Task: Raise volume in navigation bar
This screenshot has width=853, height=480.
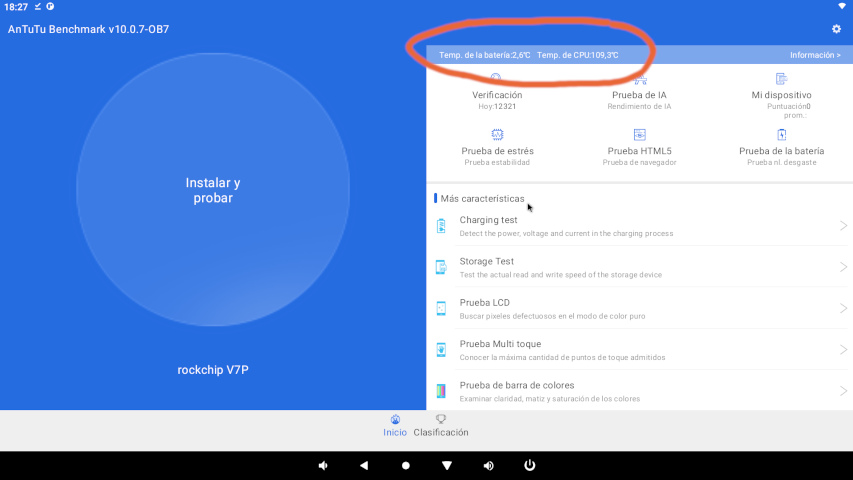Action: tap(488, 465)
